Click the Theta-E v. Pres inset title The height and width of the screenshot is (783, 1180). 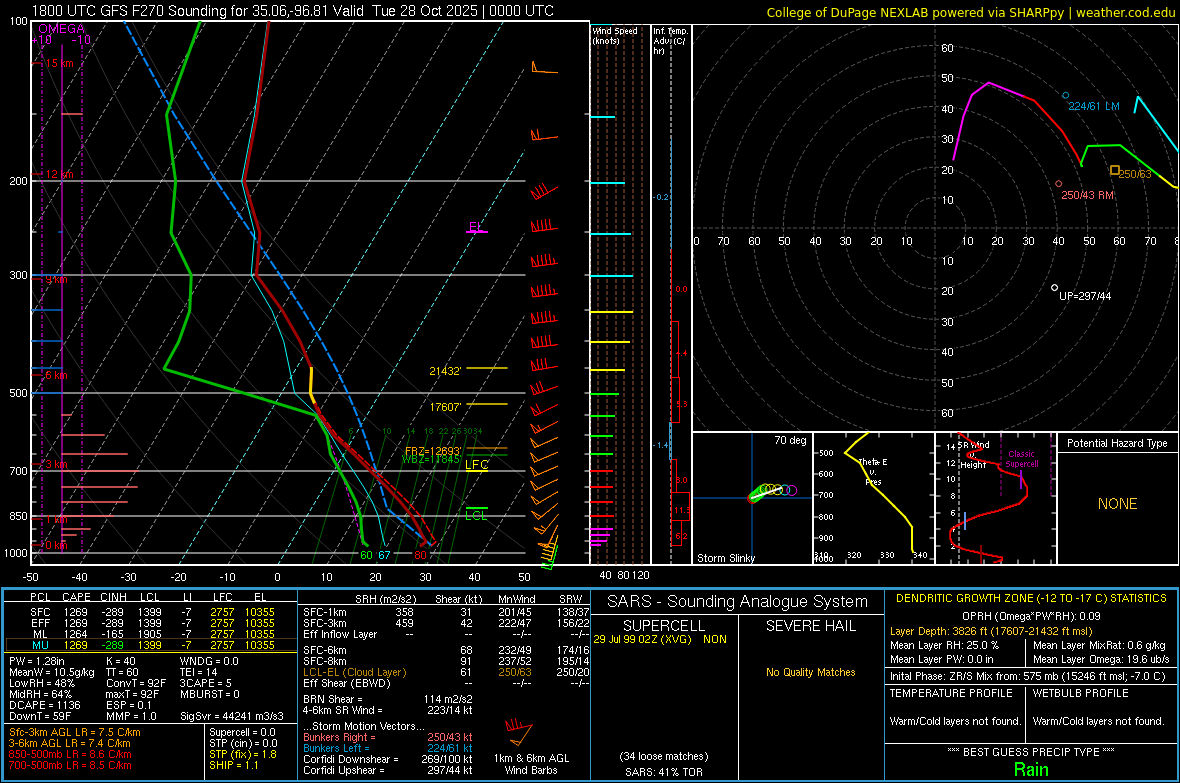pyautogui.click(x=873, y=471)
